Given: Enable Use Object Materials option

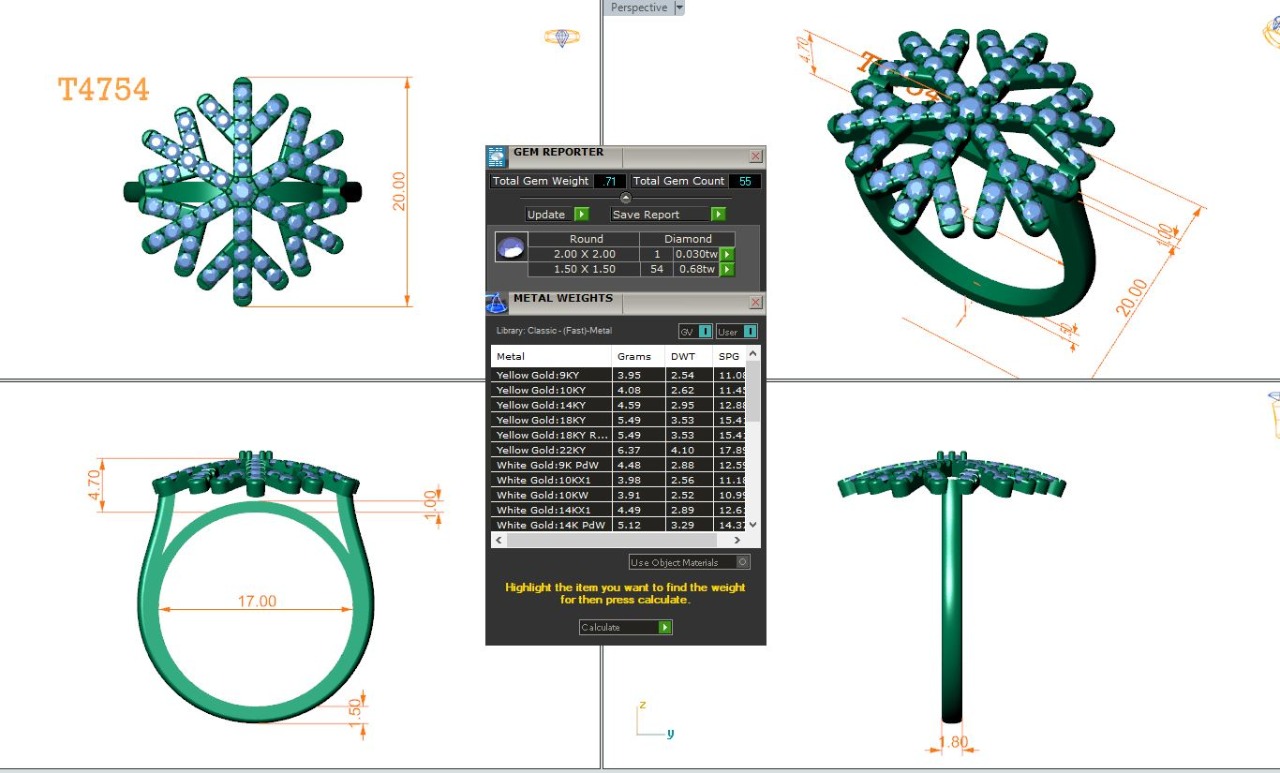Looking at the screenshot, I should 742,562.
